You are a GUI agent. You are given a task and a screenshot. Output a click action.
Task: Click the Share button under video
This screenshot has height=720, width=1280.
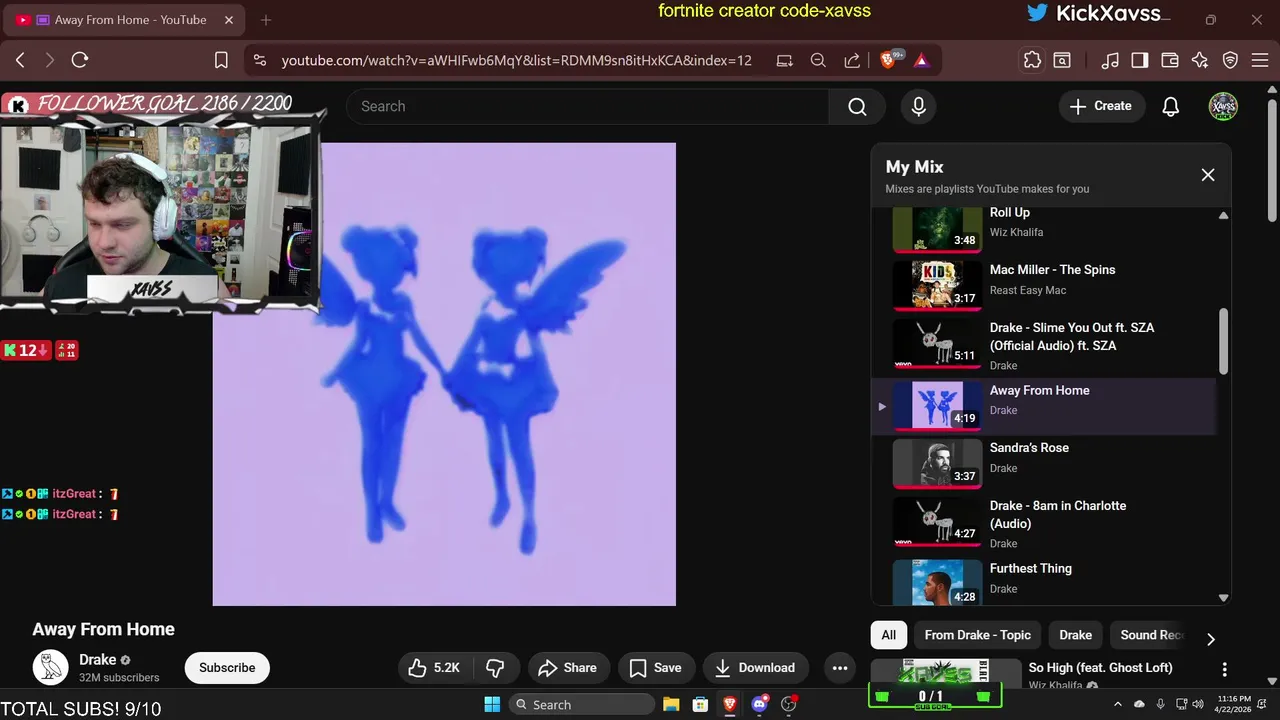click(x=567, y=667)
